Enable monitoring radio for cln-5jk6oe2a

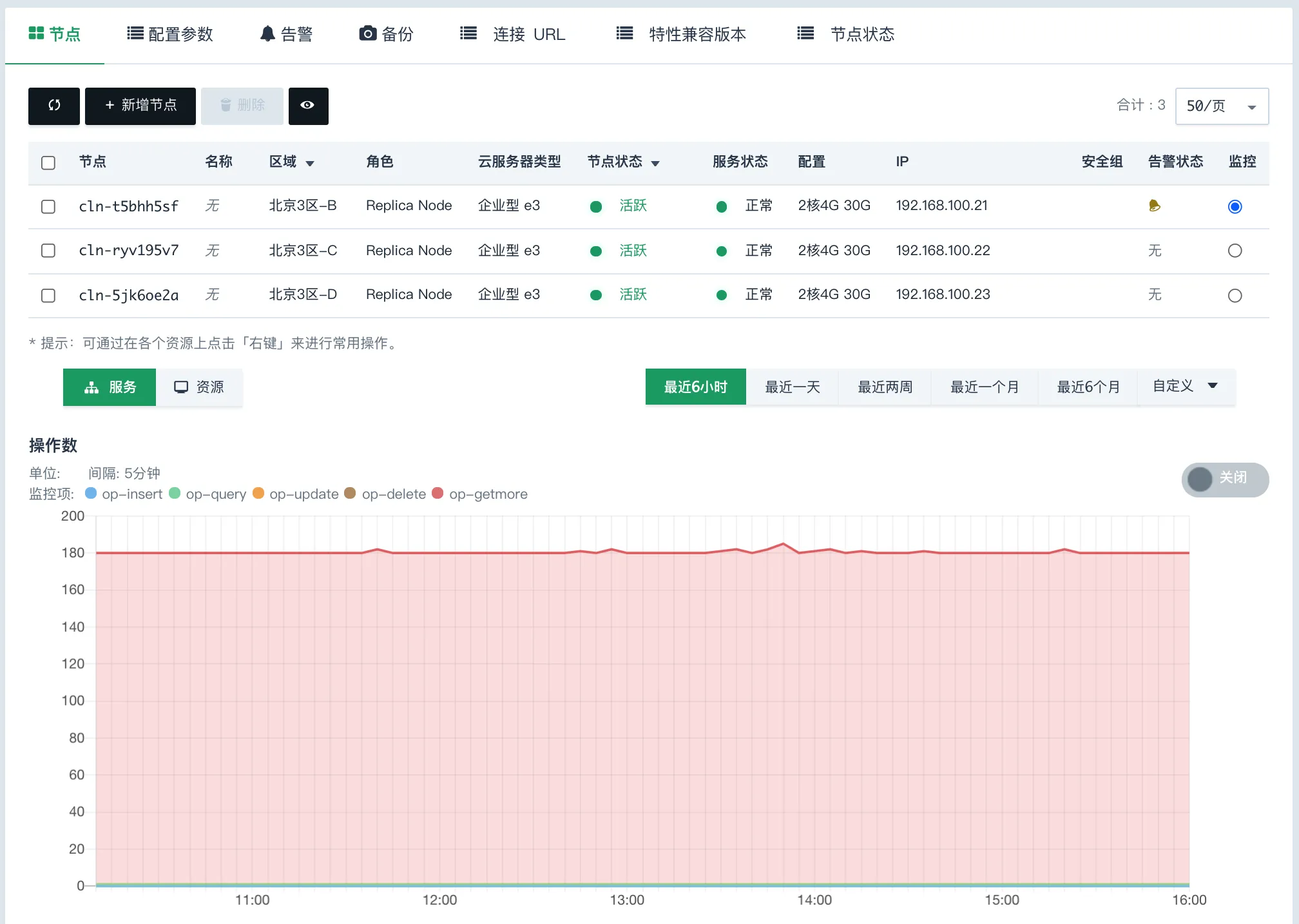(1235, 295)
